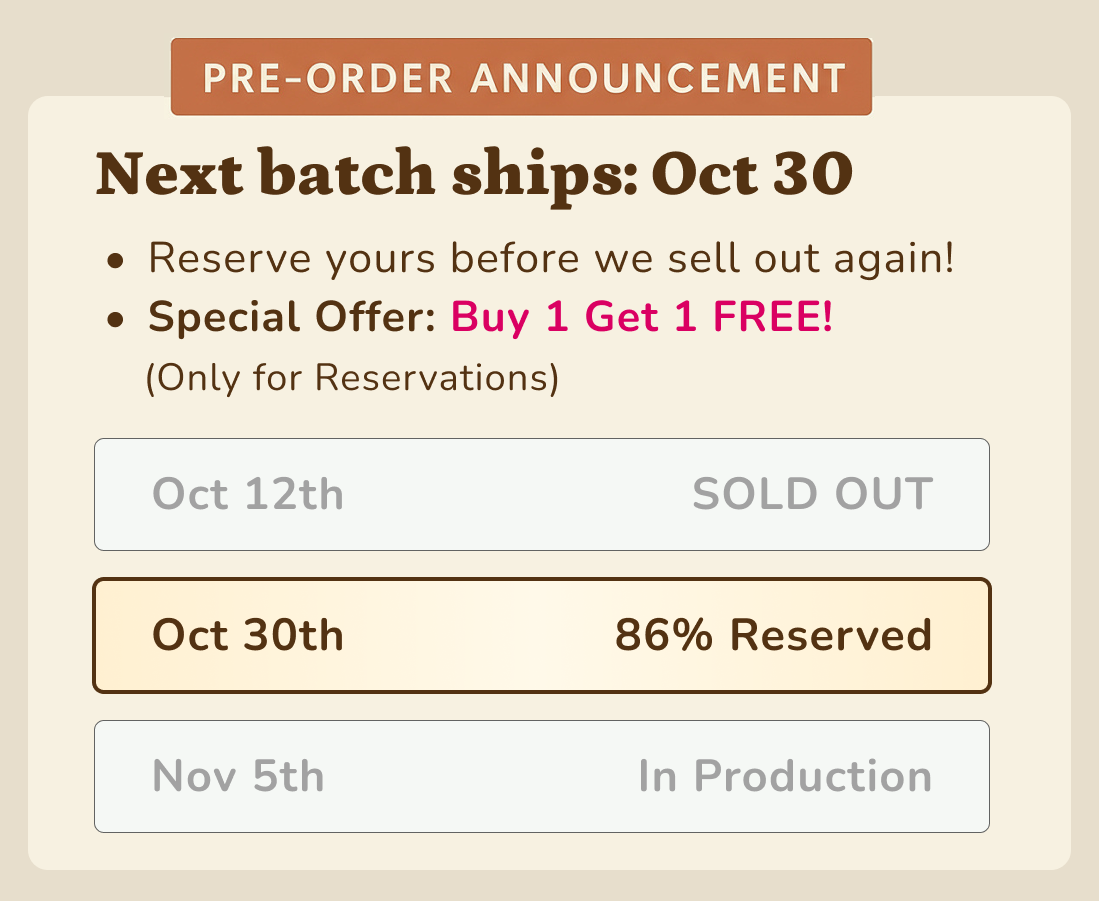1099x901 pixels.
Task: Click the "(Only for Reservations)" note
Action: (351, 378)
